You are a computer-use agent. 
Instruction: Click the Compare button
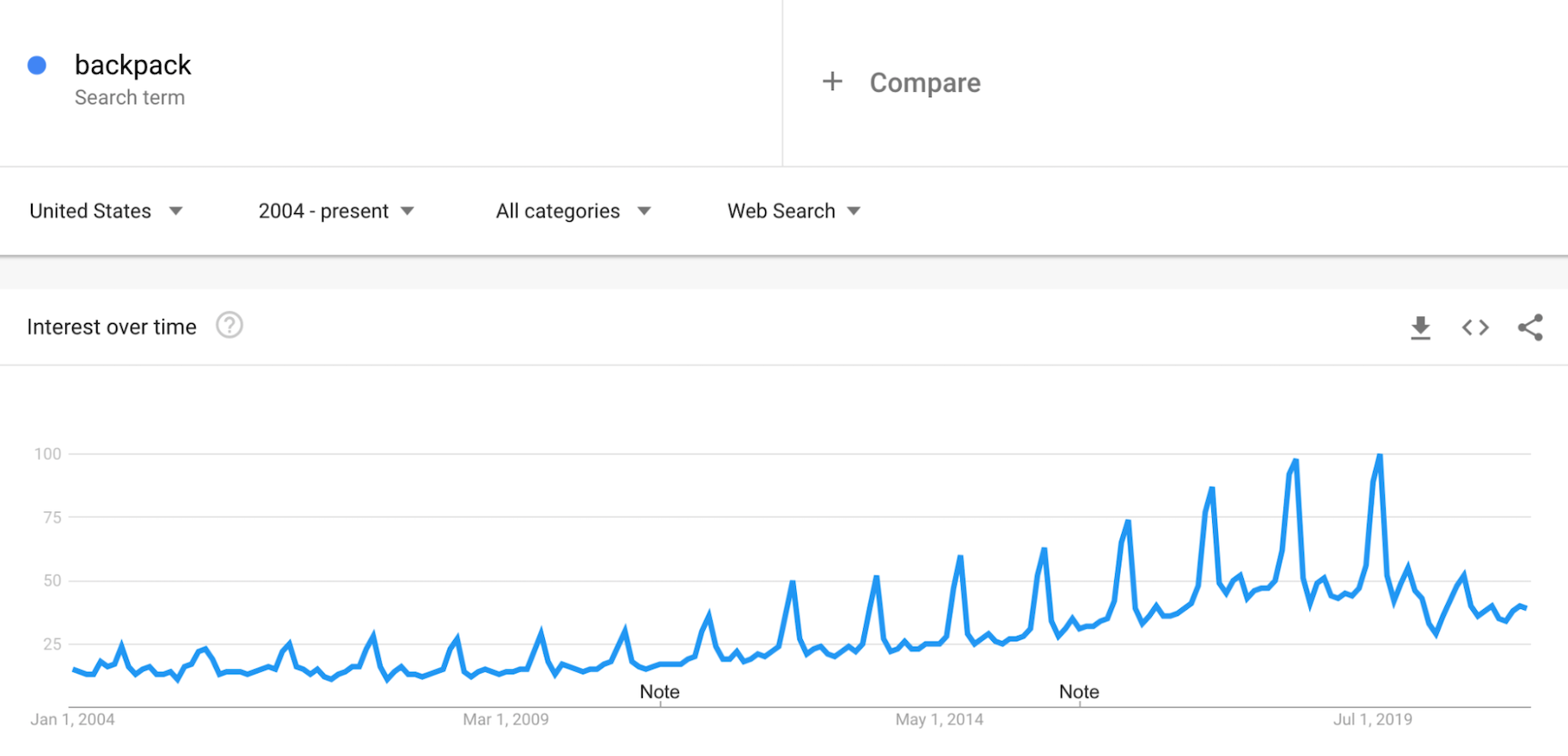click(924, 82)
